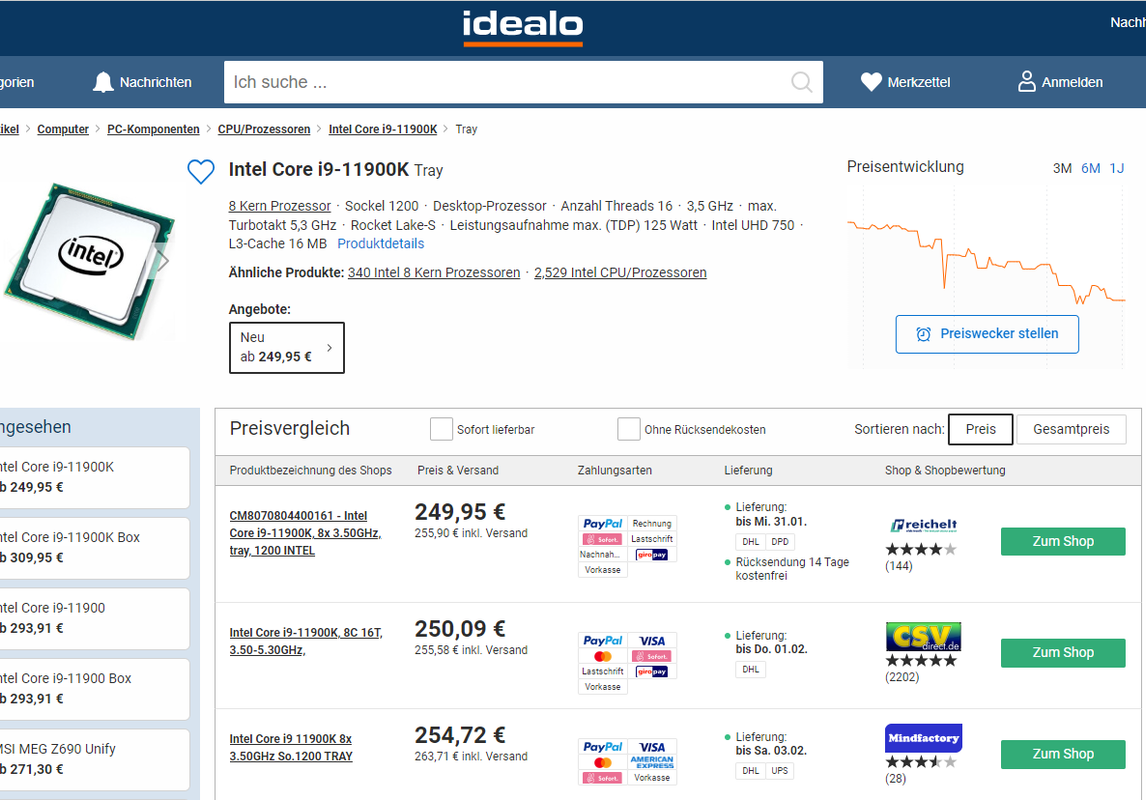
Task: Click CSV direct star rating
Action: (921, 660)
